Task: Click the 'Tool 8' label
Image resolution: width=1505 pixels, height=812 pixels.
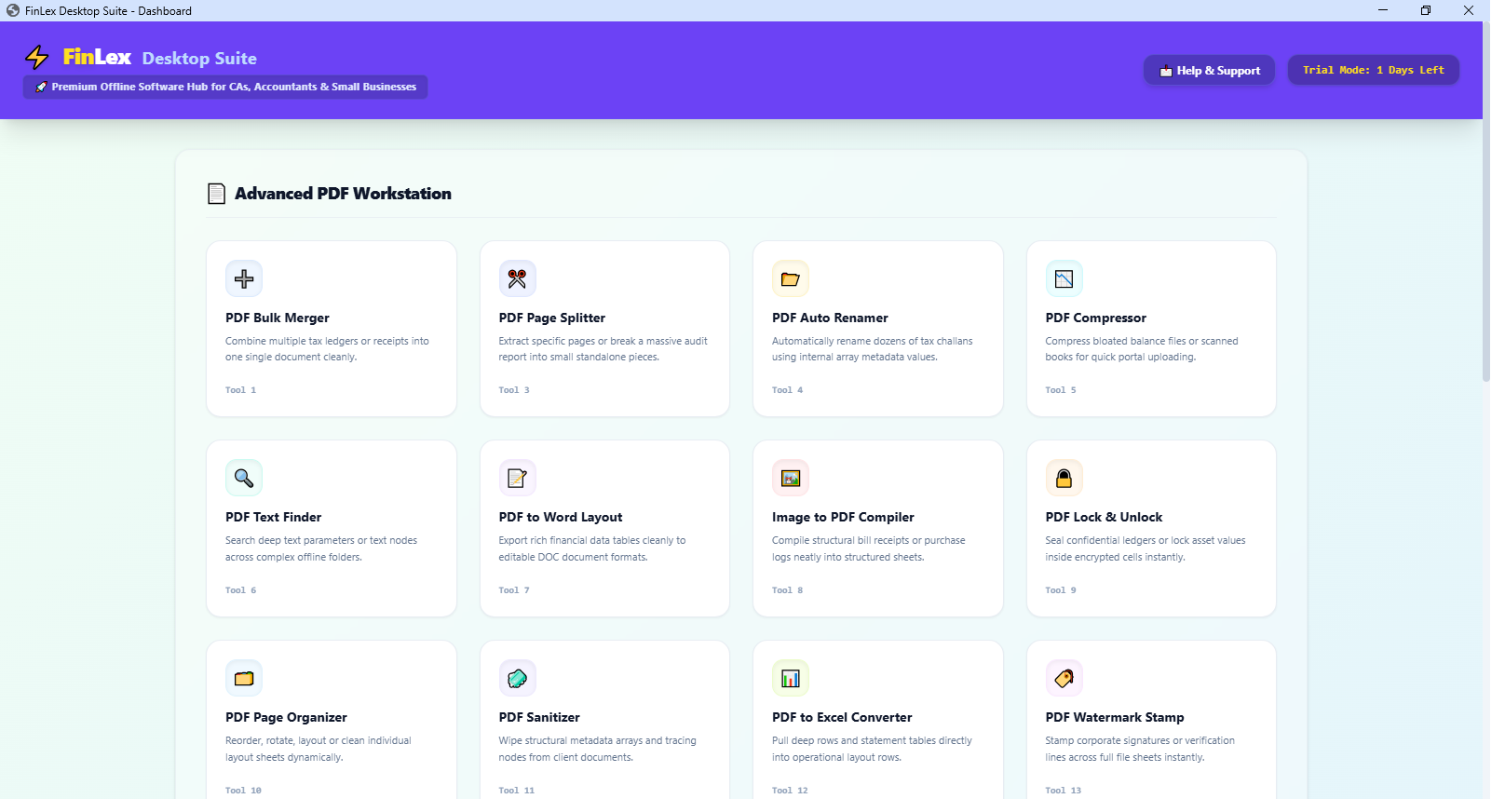Action: click(787, 590)
